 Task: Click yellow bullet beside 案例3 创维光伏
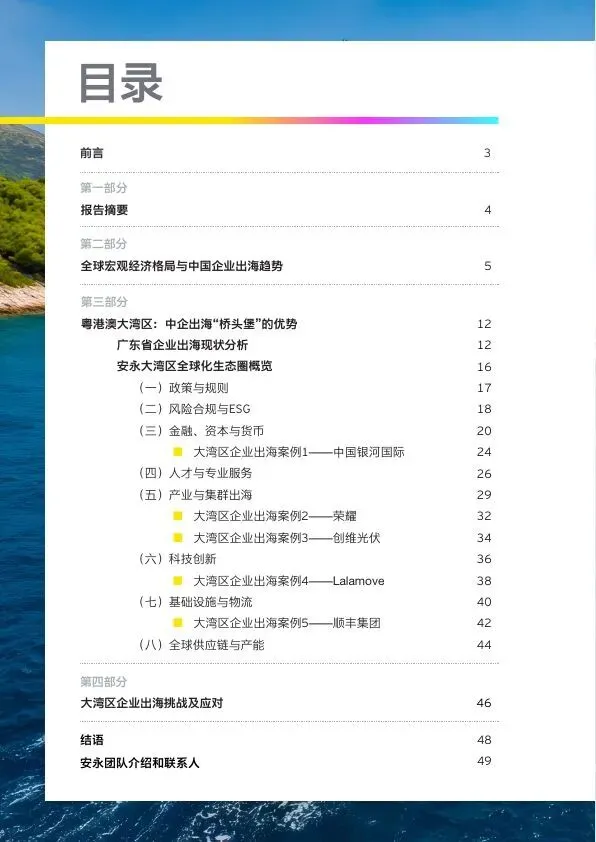178,538
